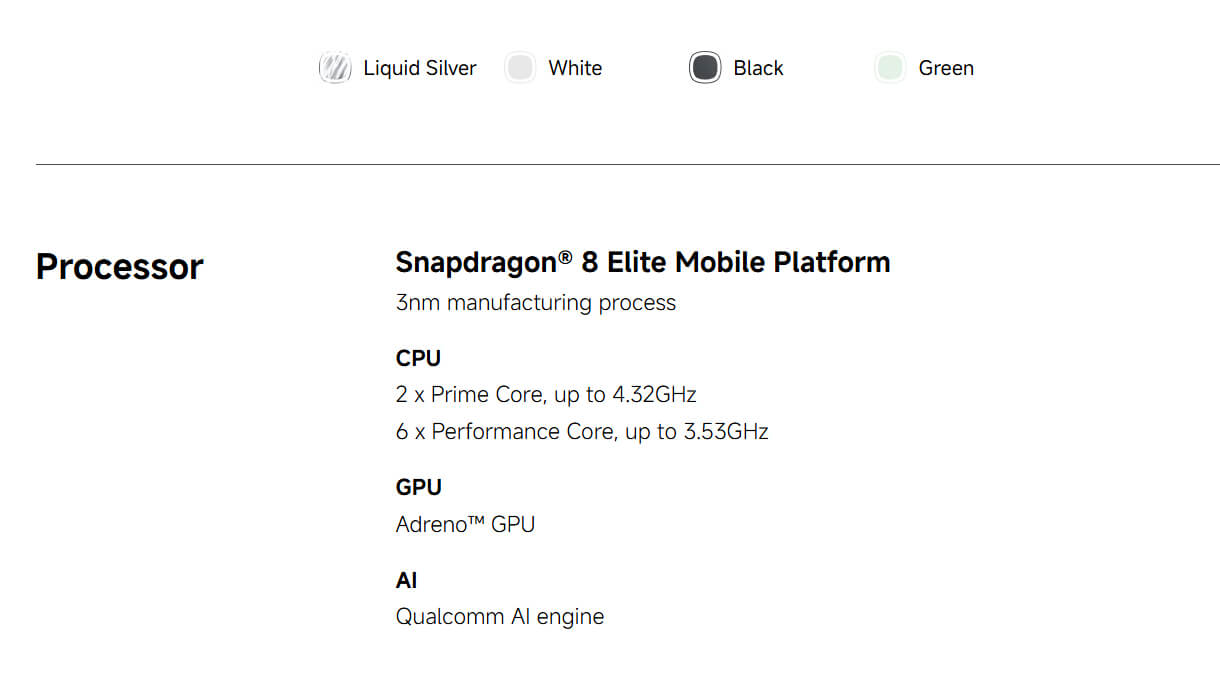Click the Adreno GPU text
Image resolution: width=1220 pixels, height=700 pixels.
465,524
